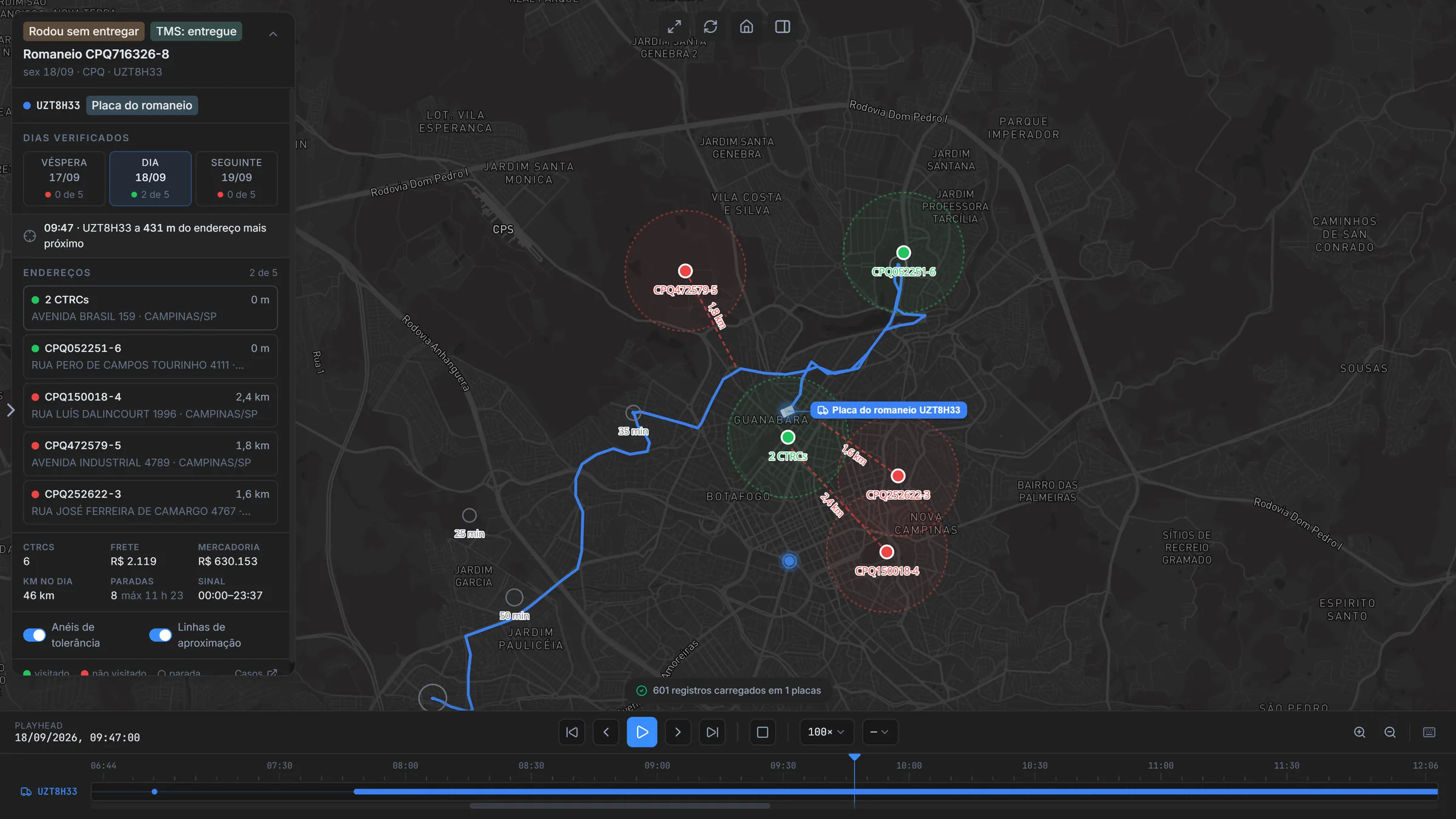Click the refresh map icon
Screen dimensions: 1456x819
(x=710, y=27)
